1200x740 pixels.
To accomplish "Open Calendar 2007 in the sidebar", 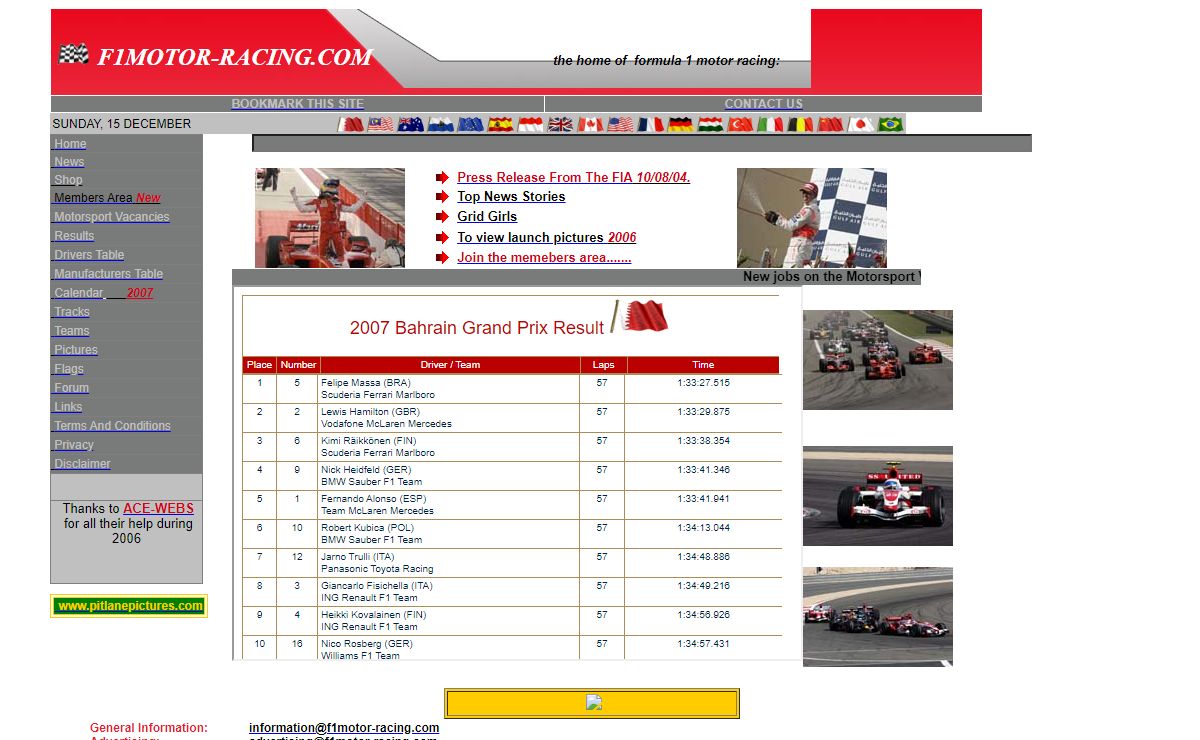I will coord(104,293).
